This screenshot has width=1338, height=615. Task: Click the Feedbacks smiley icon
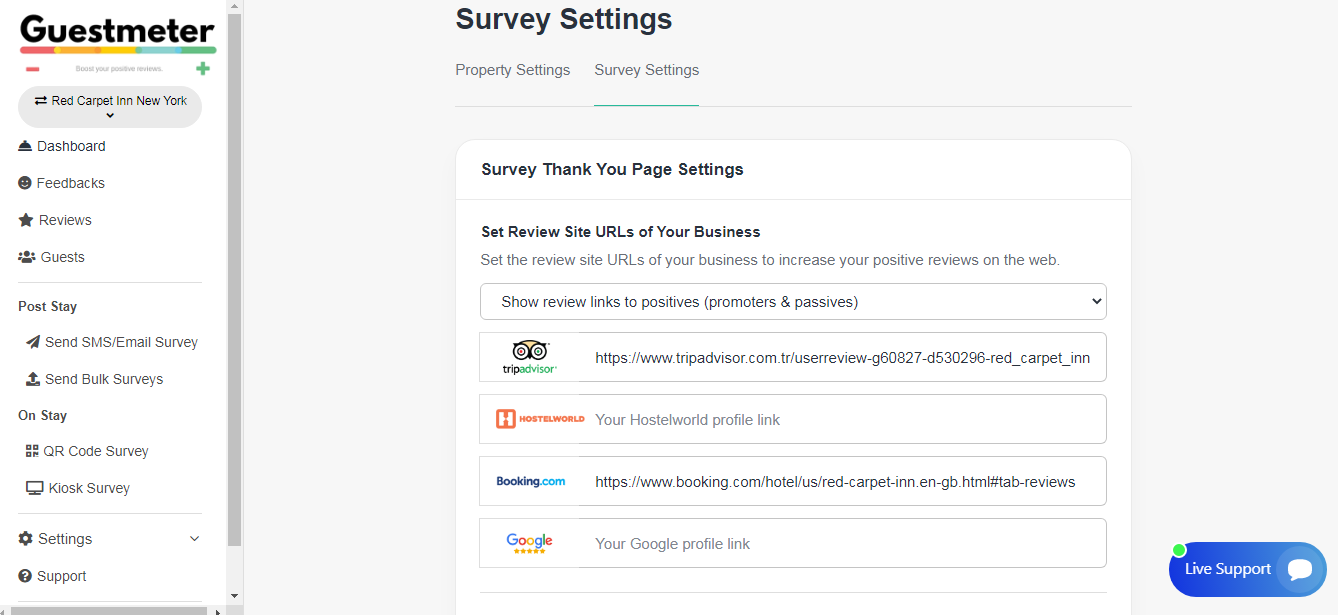(x=25, y=183)
